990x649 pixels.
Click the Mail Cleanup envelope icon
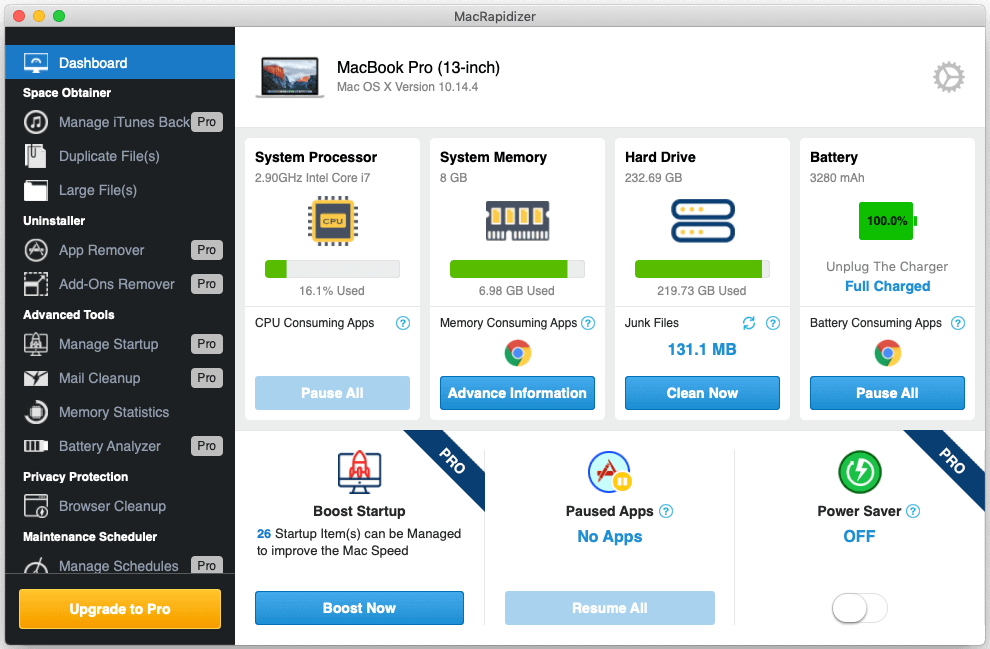36,378
